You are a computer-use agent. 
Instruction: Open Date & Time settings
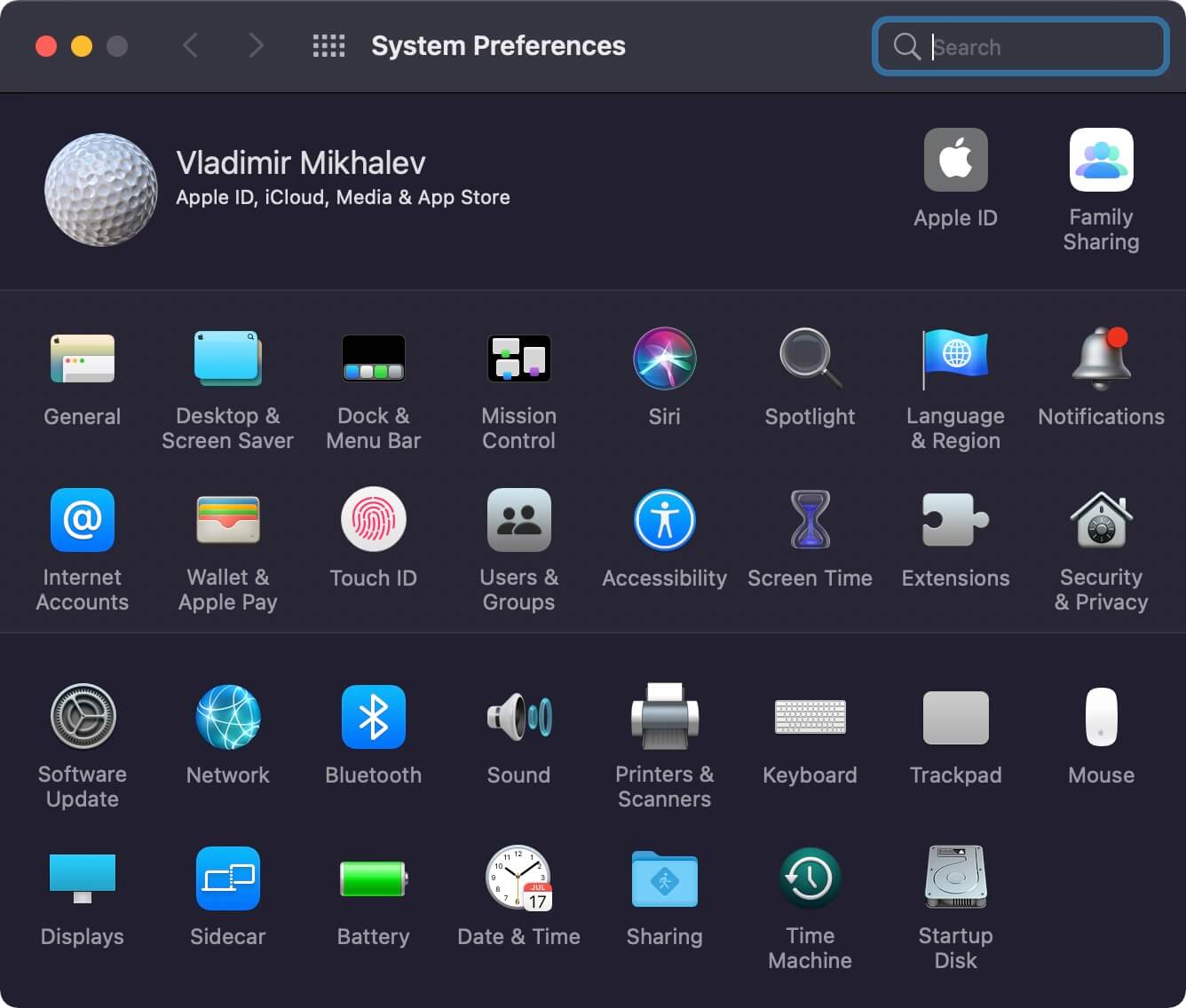pos(519,878)
